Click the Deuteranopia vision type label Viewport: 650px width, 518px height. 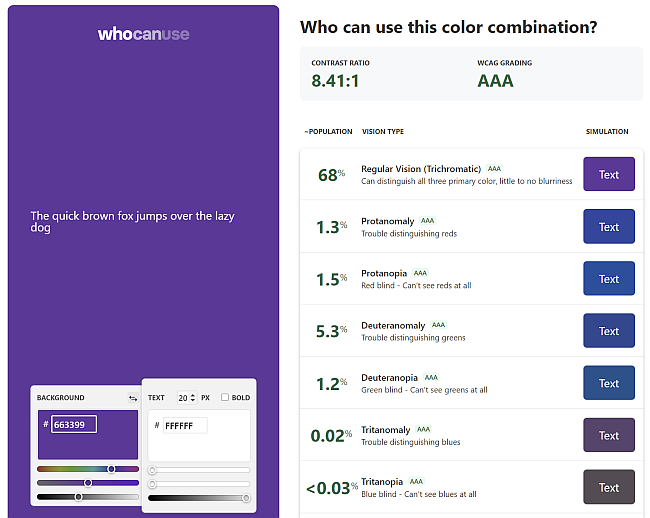(389, 378)
